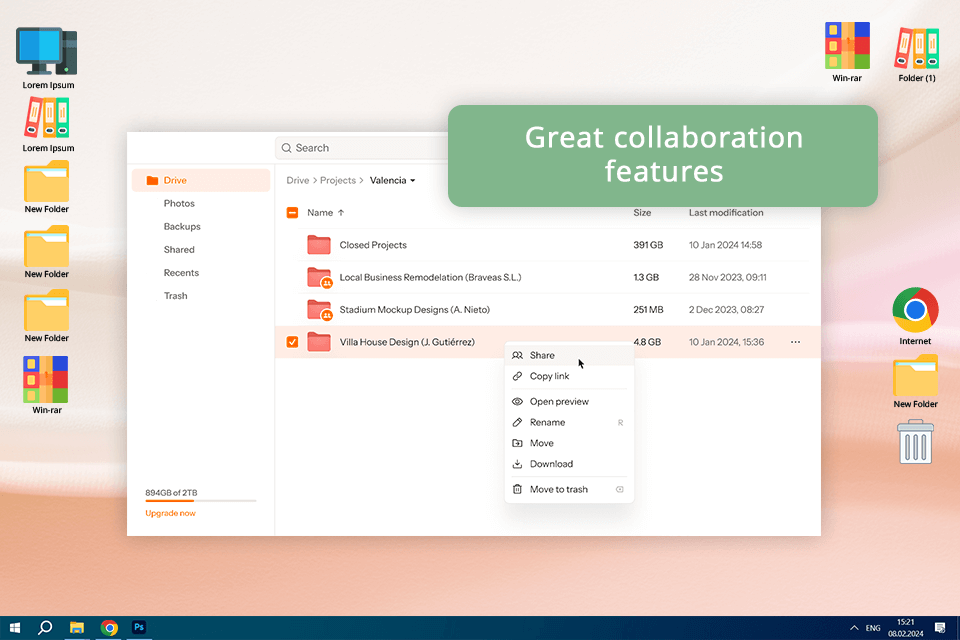Click into the Search field

(361, 148)
